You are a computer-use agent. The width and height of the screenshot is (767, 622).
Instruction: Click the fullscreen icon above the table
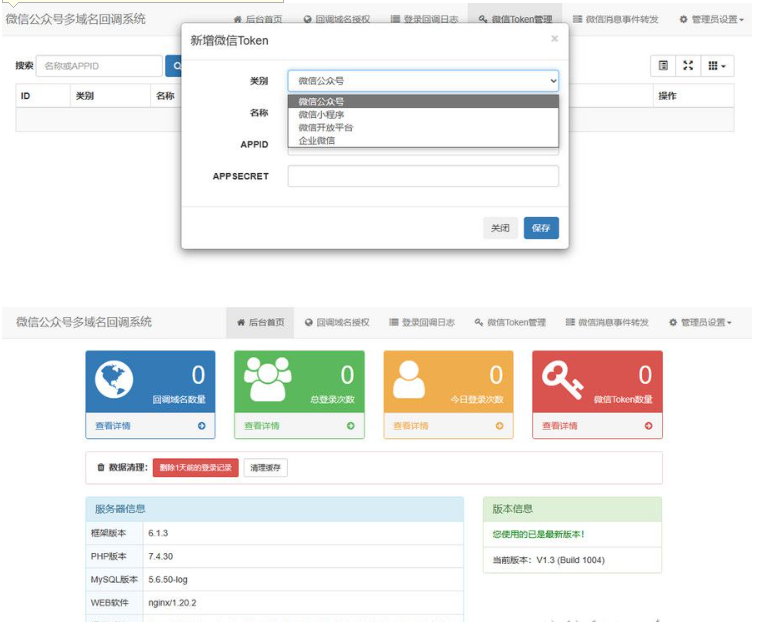[x=687, y=66]
